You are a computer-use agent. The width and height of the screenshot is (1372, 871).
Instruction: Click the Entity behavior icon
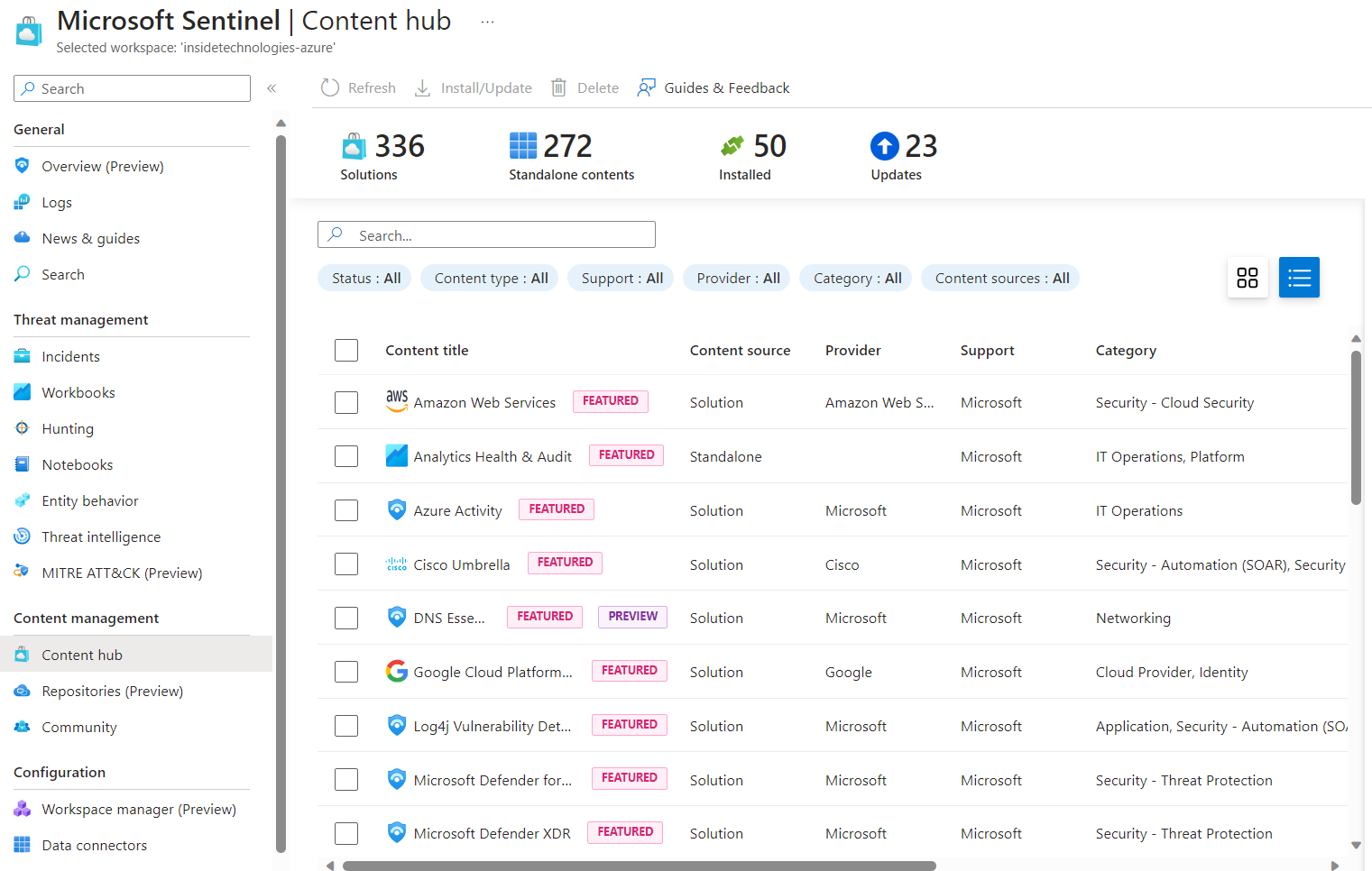(x=23, y=500)
